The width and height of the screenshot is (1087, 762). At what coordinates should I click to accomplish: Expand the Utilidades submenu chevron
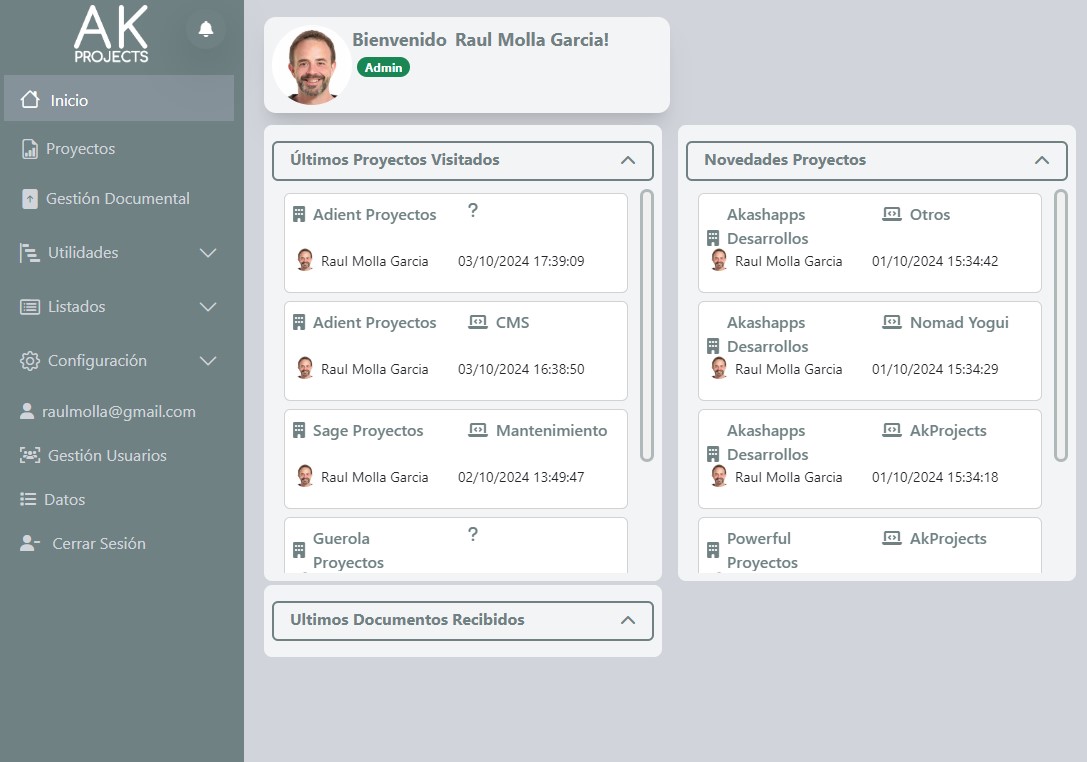tap(208, 253)
